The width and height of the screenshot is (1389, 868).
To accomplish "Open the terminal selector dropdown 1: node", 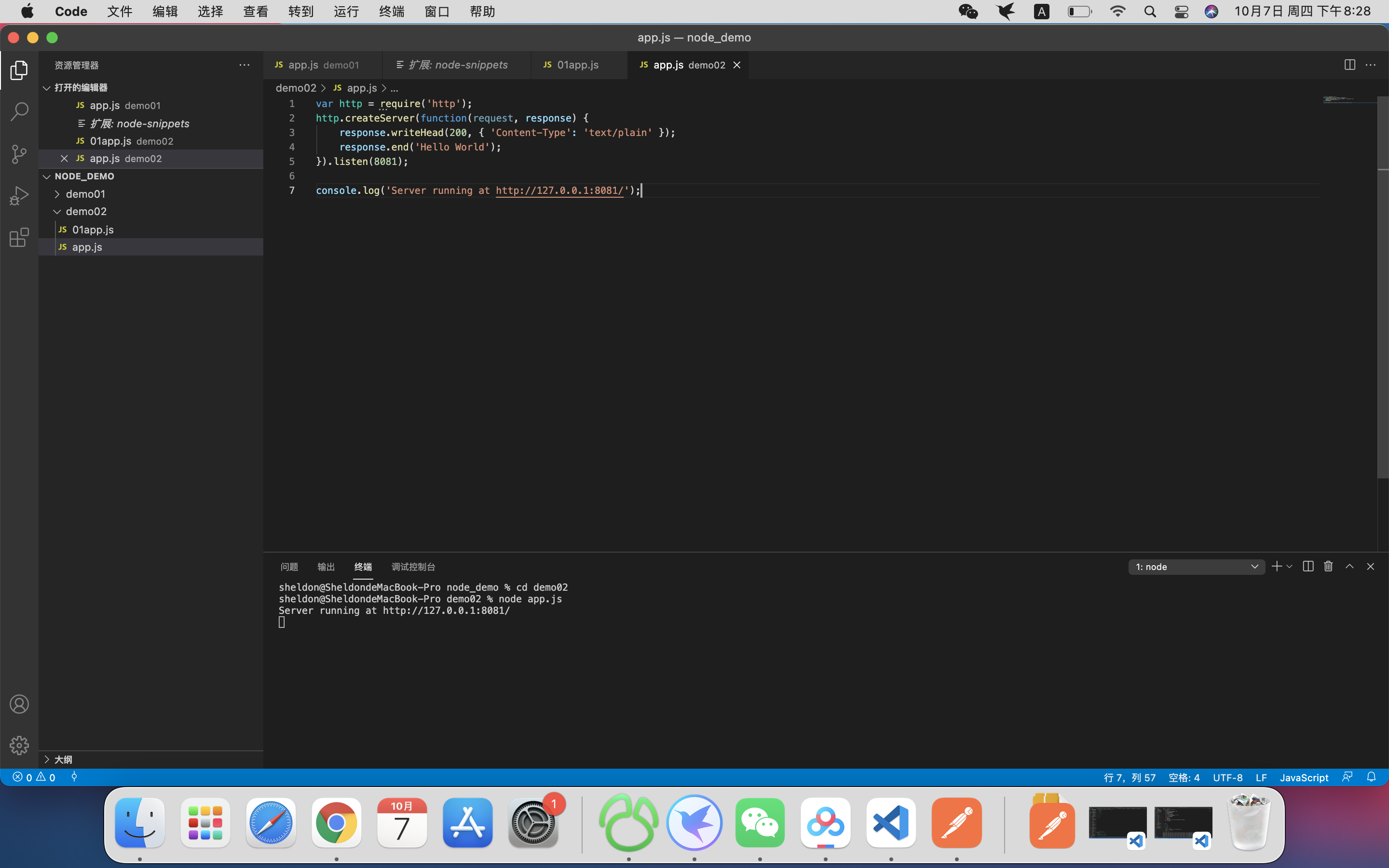I will coord(1196,567).
